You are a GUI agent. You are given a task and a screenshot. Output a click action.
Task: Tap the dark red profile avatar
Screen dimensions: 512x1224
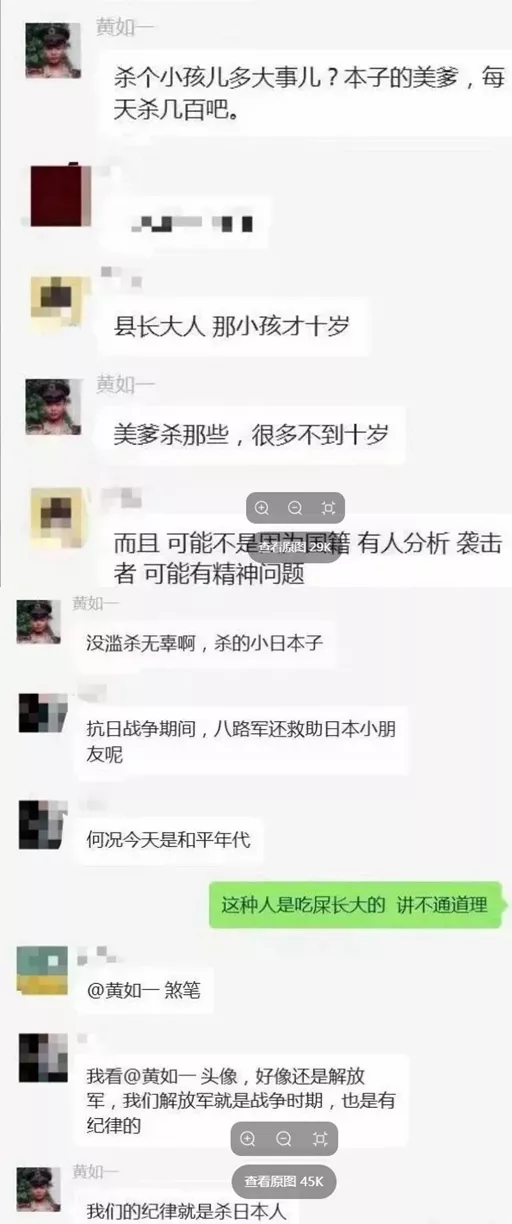(x=57, y=195)
